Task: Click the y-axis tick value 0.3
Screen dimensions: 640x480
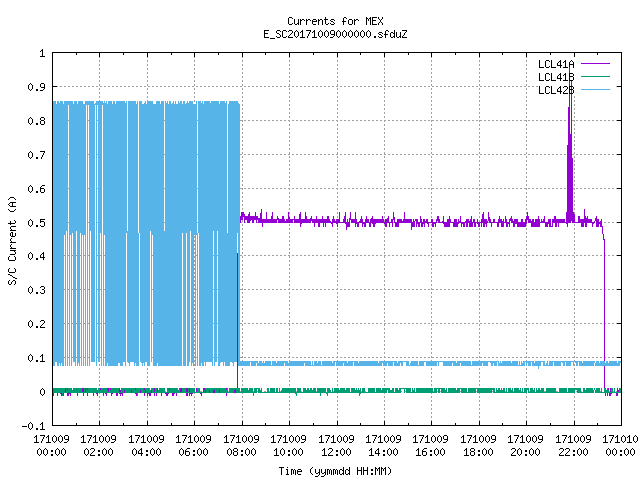Action: (x=36, y=290)
